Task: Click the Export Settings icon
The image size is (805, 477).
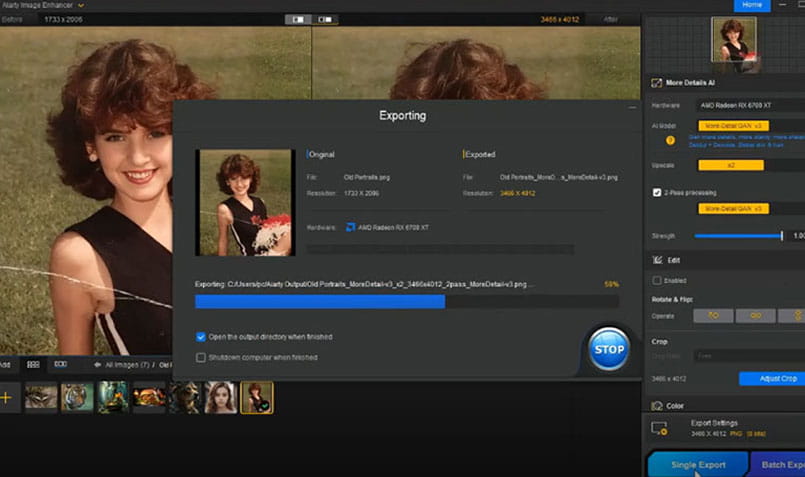Action: [659, 428]
